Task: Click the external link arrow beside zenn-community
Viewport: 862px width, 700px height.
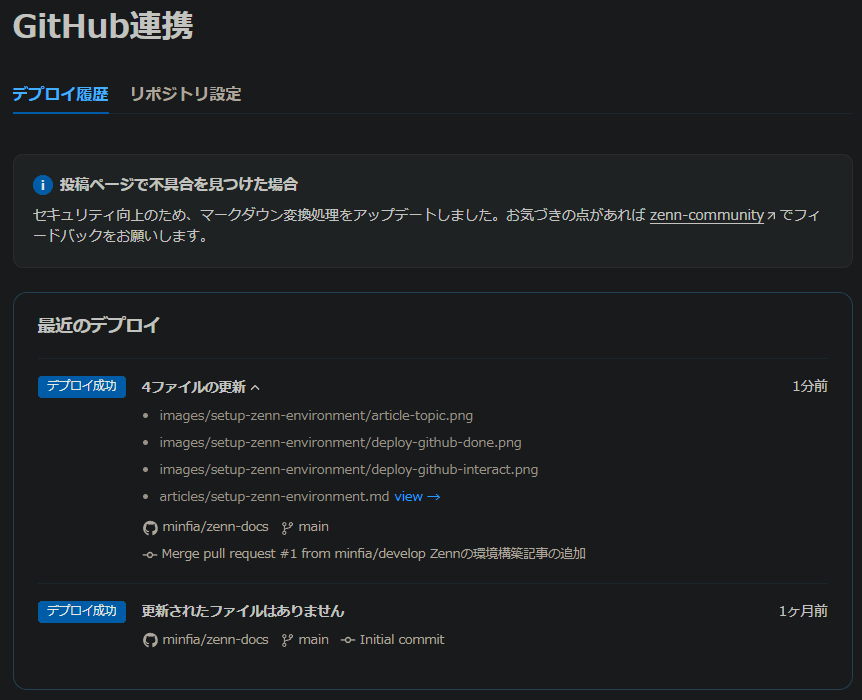Action: point(771,216)
